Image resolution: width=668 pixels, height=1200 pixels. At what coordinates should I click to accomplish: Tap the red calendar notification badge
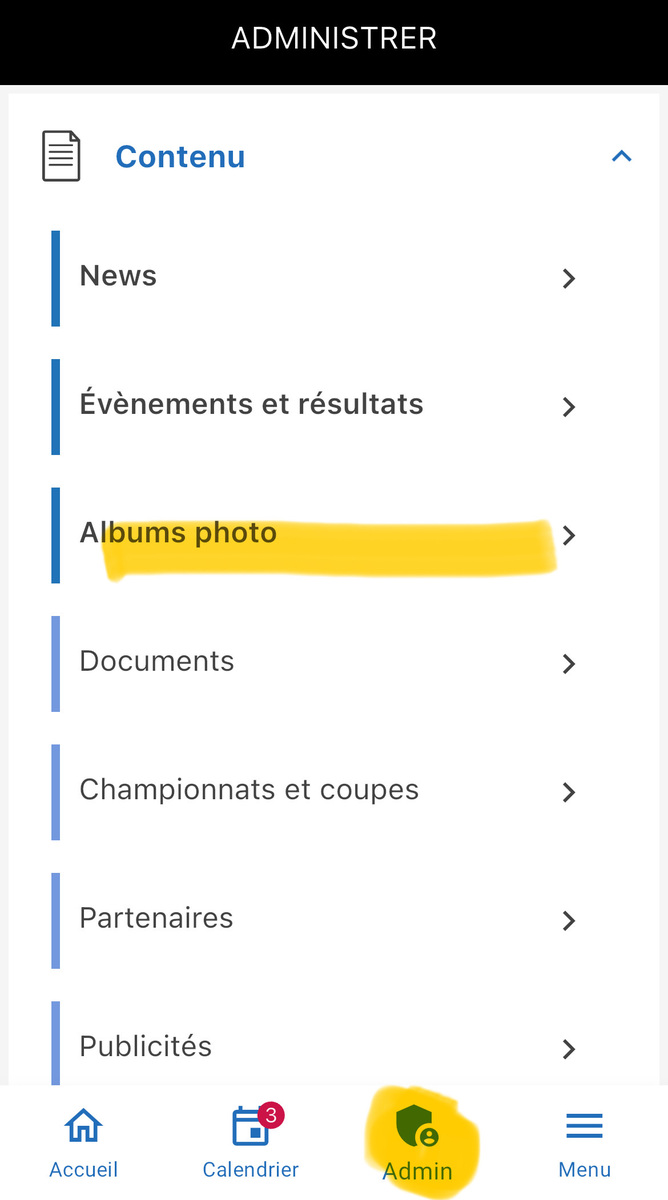point(270,1115)
